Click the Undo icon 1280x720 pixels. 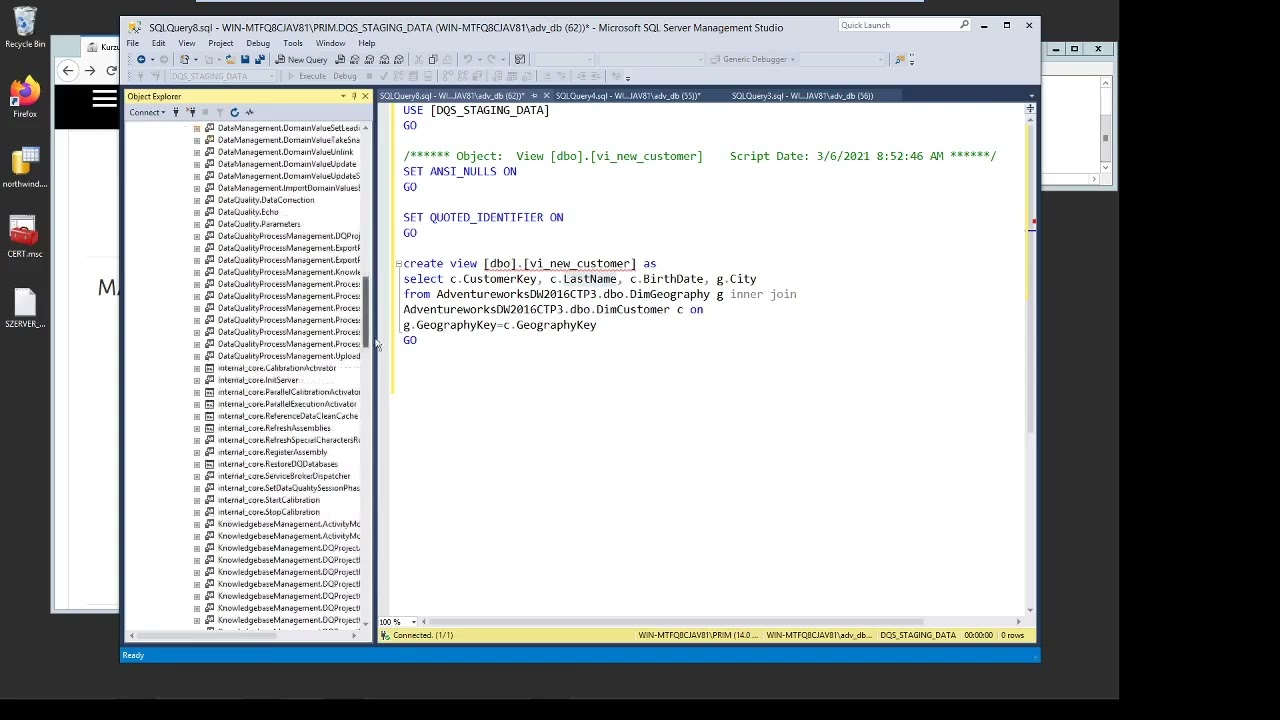click(467, 59)
